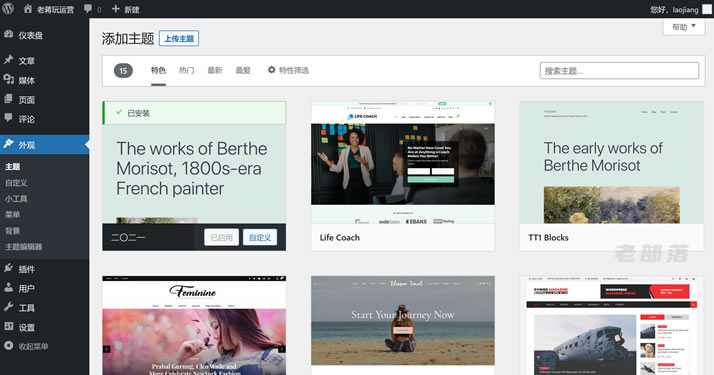Screen dimensions: 714x375
Task: Click the plus 新建 icon
Action: [x=116, y=9]
